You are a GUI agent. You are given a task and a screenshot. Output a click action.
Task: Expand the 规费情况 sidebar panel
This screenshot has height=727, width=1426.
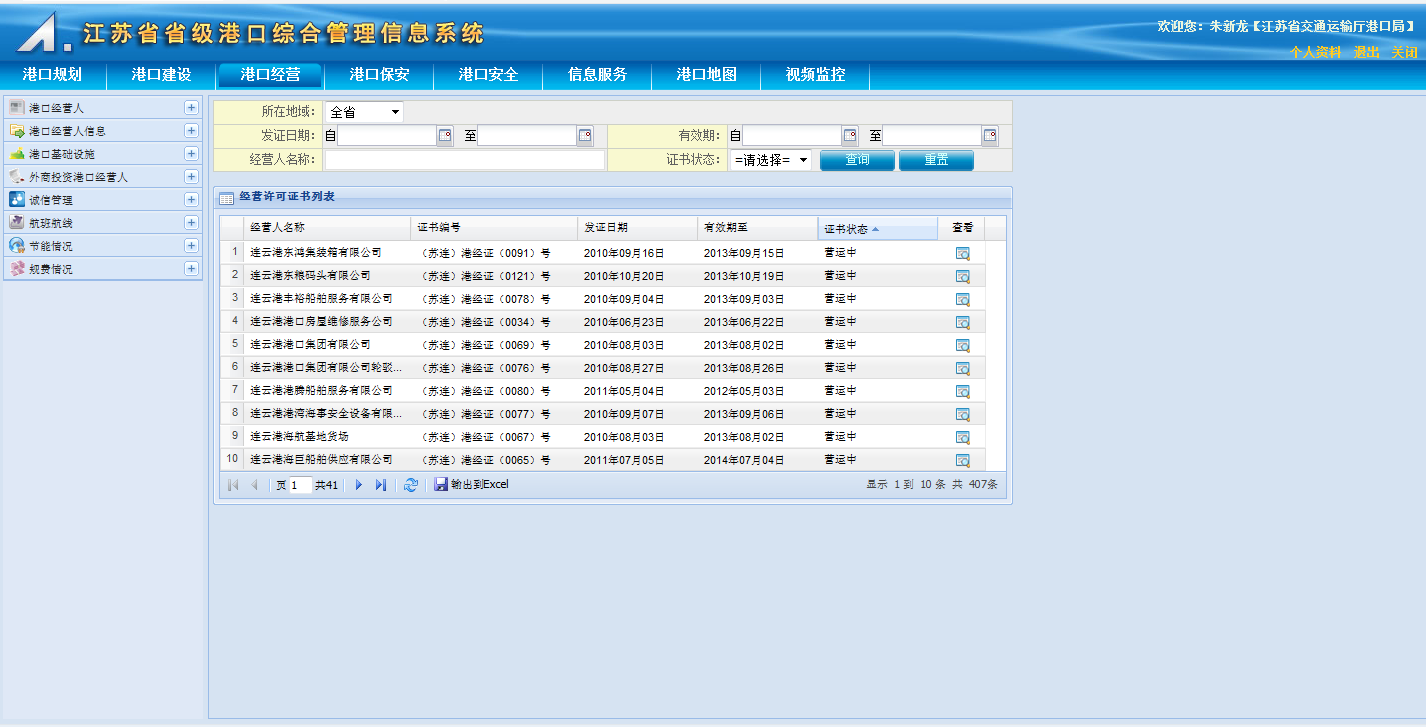191,269
